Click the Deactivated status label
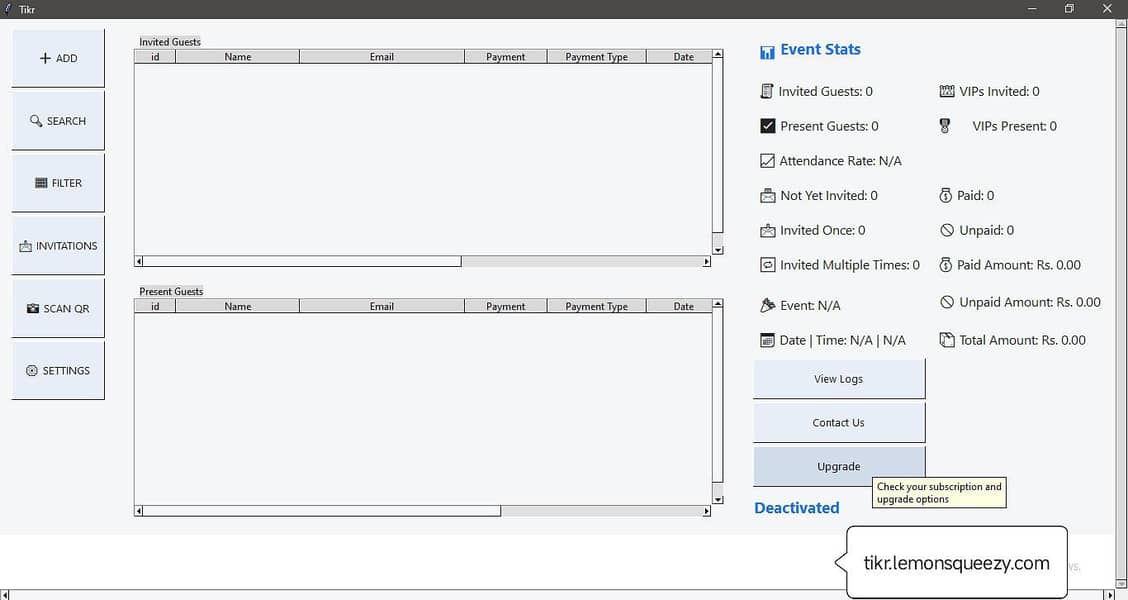The height and width of the screenshot is (600, 1128). click(796, 508)
